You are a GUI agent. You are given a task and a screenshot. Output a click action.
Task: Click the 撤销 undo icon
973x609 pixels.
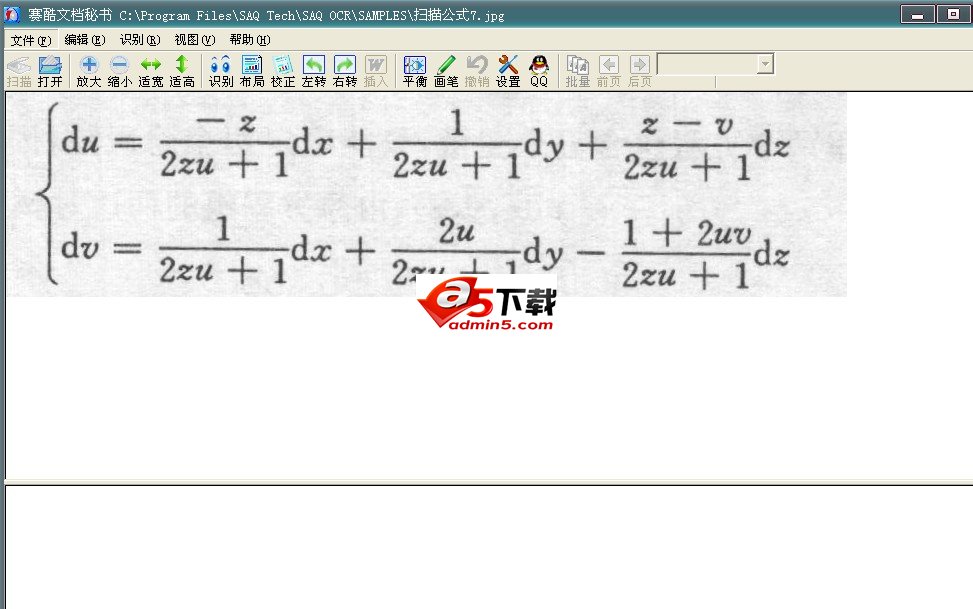[x=477, y=71]
